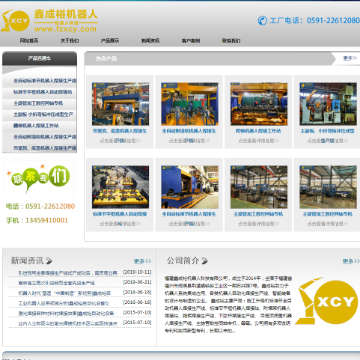The height and width of the screenshot is (360, 360).
Task: Open product photo captioned 吊篮筋、摇篮机器人焊接生
Action: (120, 104)
